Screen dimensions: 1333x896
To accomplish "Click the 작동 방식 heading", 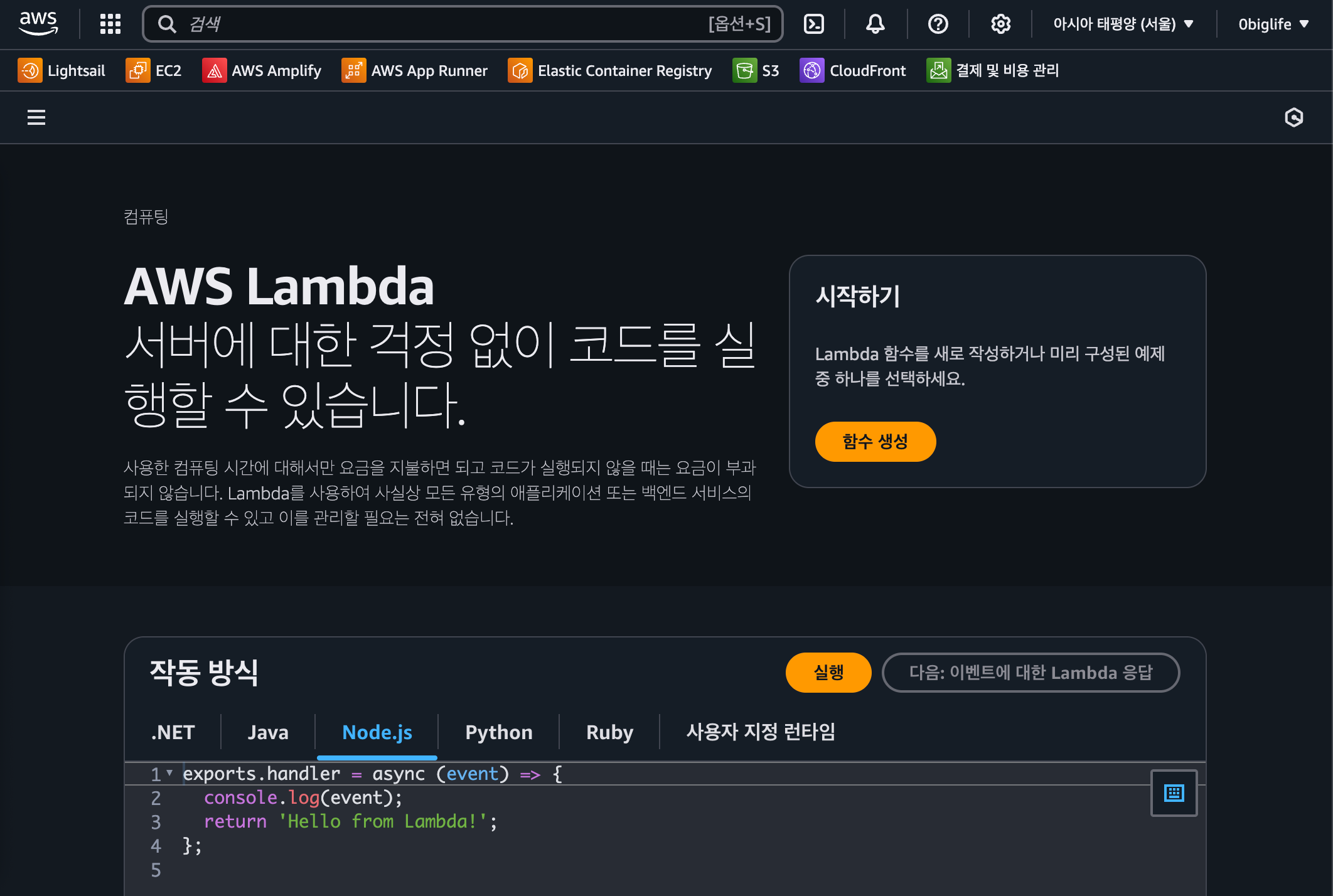I will pos(204,673).
